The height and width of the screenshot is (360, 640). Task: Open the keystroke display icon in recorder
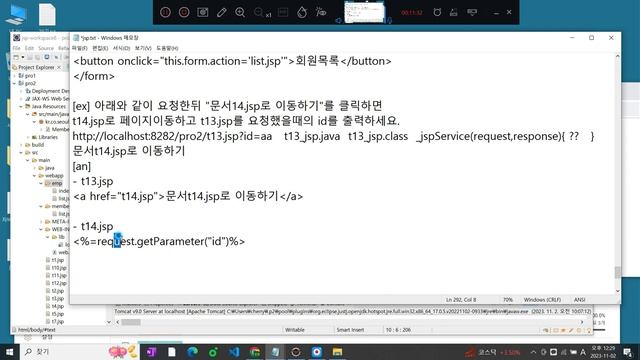coord(283,12)
